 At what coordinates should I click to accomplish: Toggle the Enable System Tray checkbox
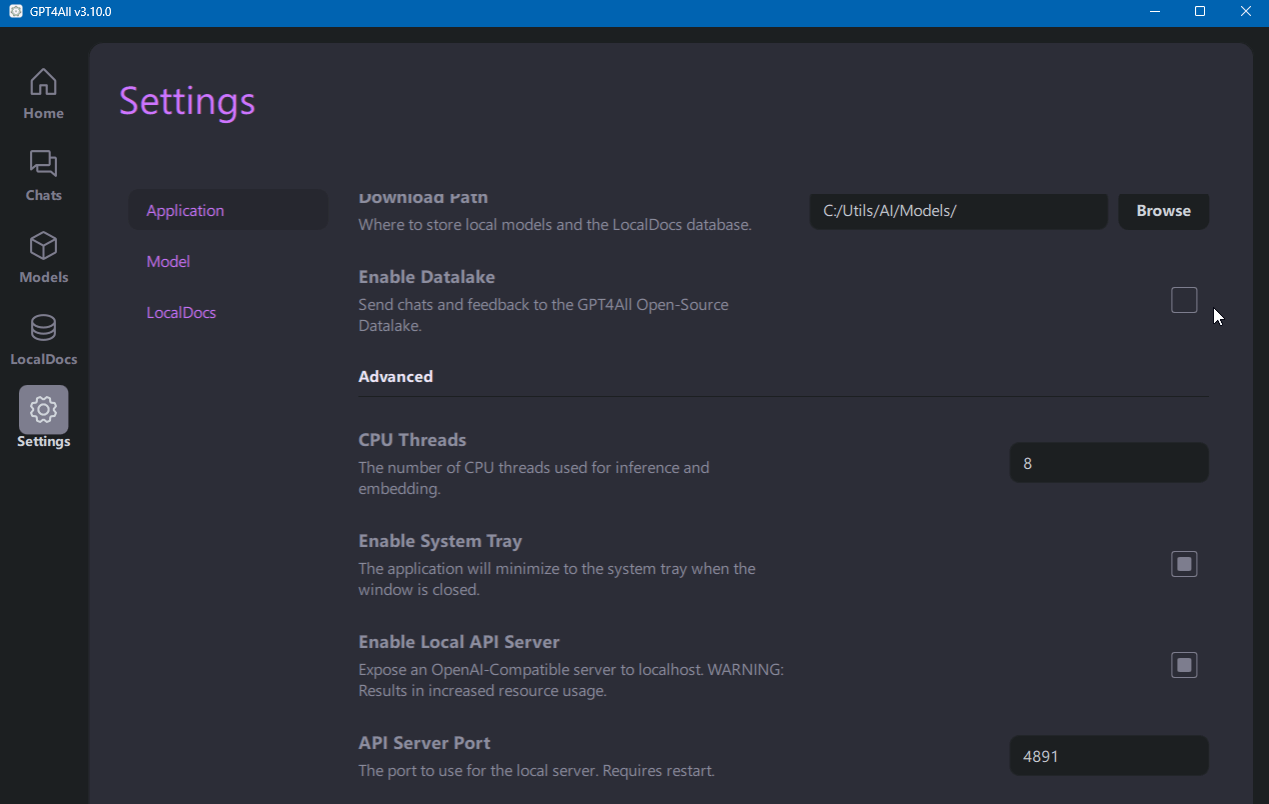click(x=1184, y=564)
